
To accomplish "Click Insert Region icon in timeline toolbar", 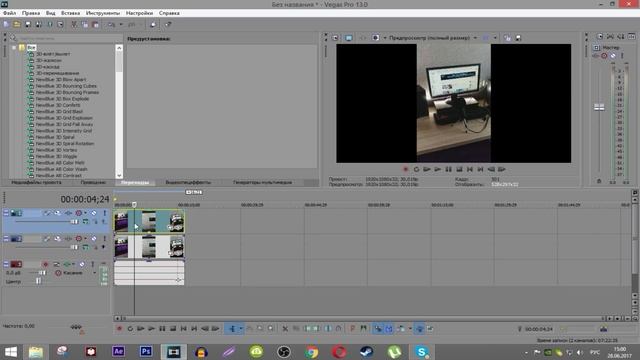I will click(x=363, y=329).
